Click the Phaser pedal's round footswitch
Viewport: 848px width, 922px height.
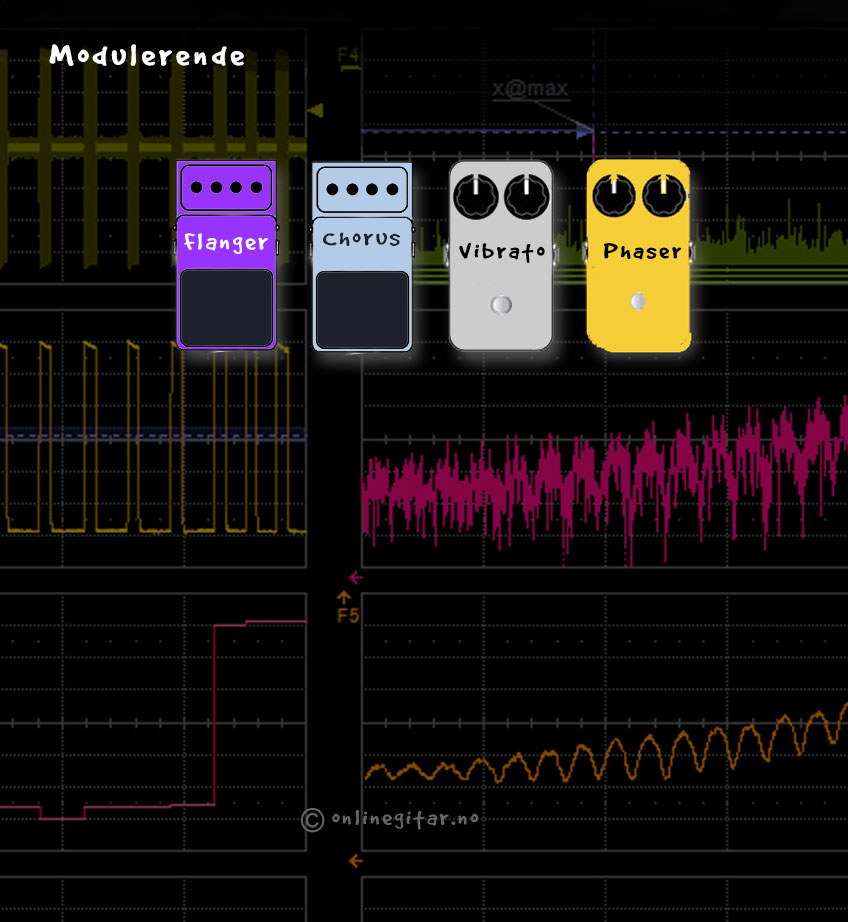pos(638,301)
